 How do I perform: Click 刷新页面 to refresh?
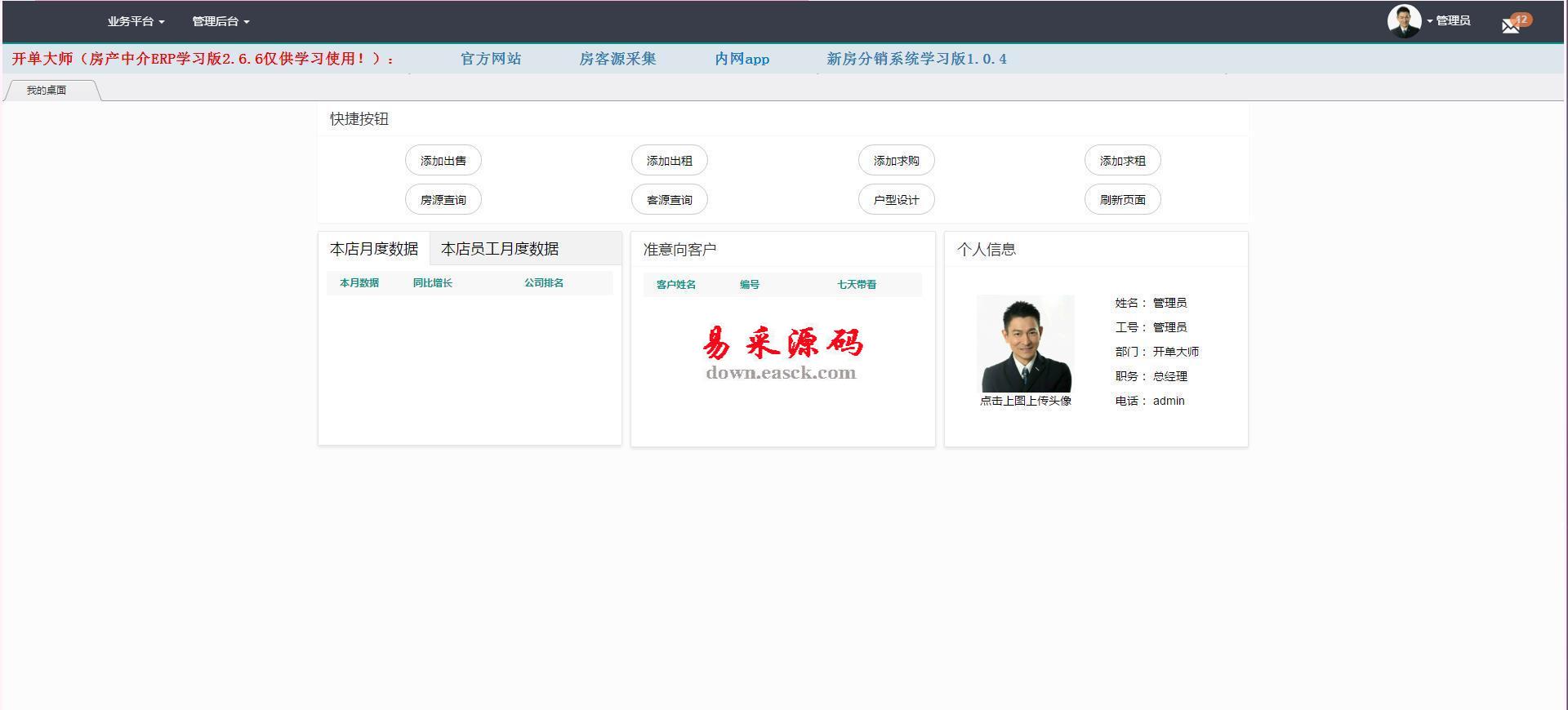[x=1122, y=200]
